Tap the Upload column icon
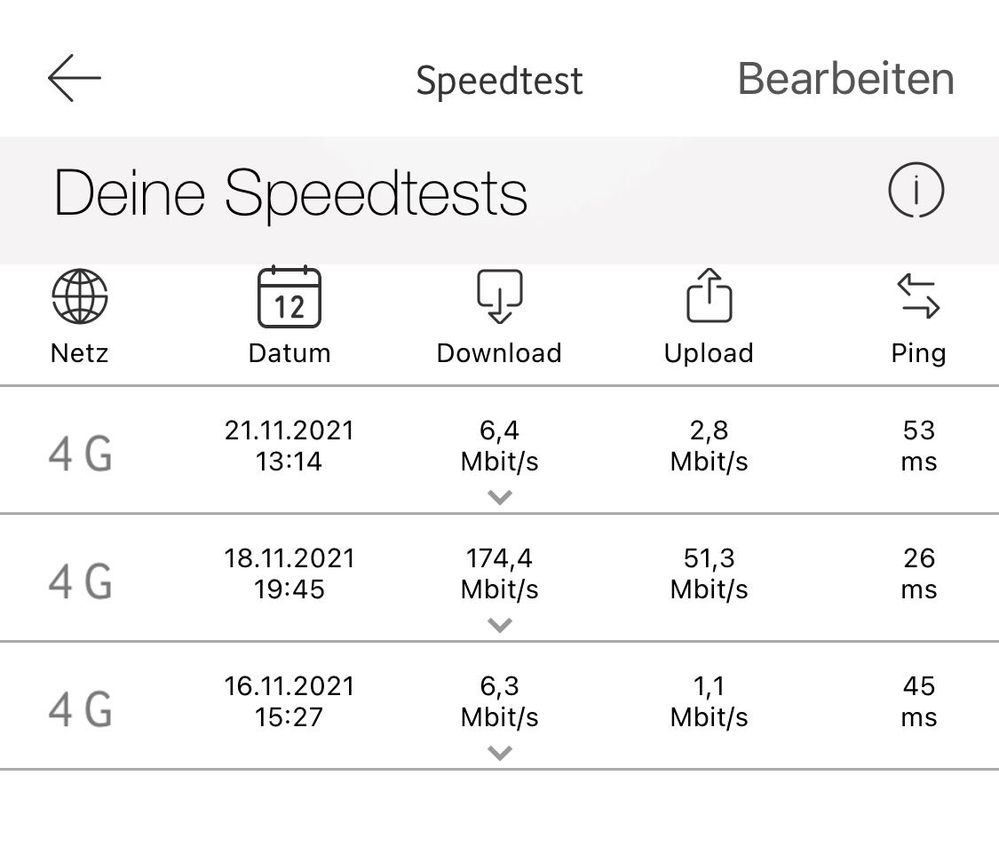Viewport: 999px width, 845px height. (709, 296)
